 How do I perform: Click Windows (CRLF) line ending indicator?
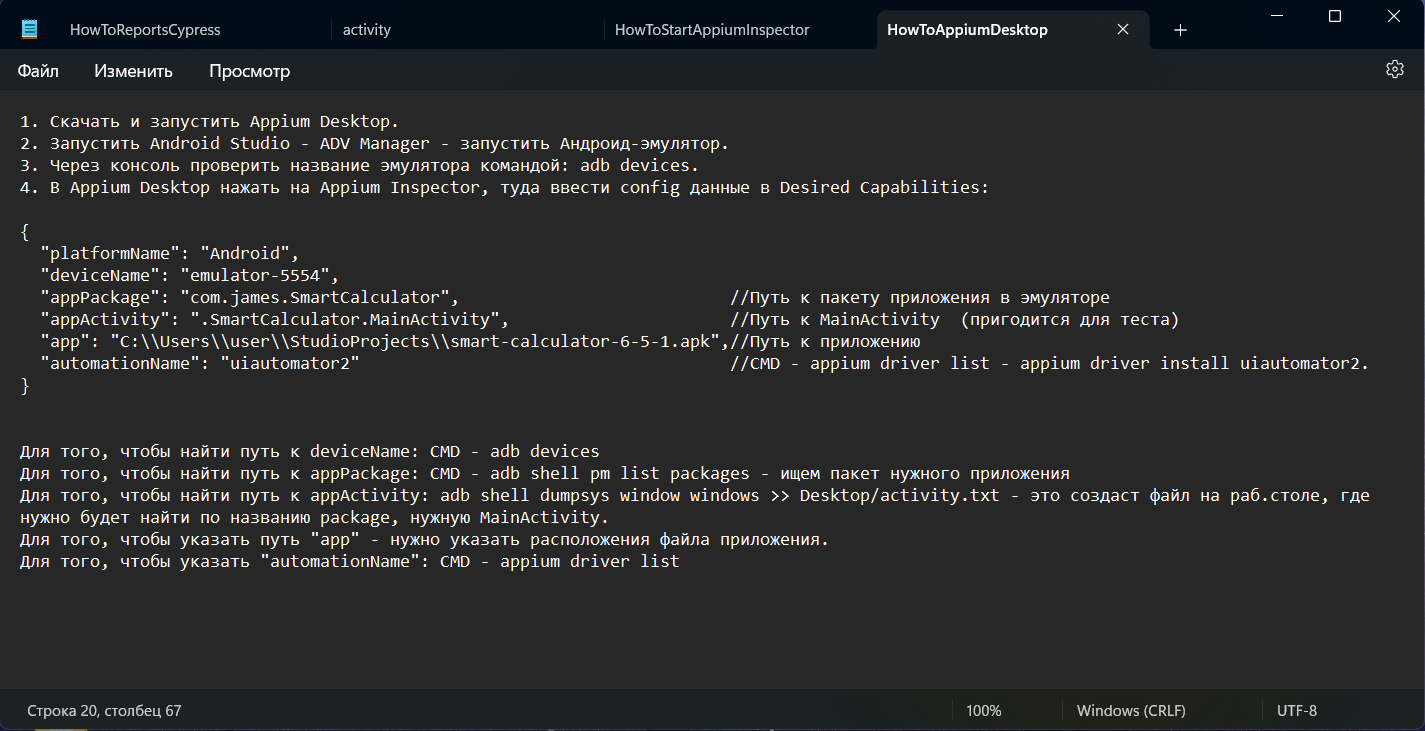(x=1131, y=711)
